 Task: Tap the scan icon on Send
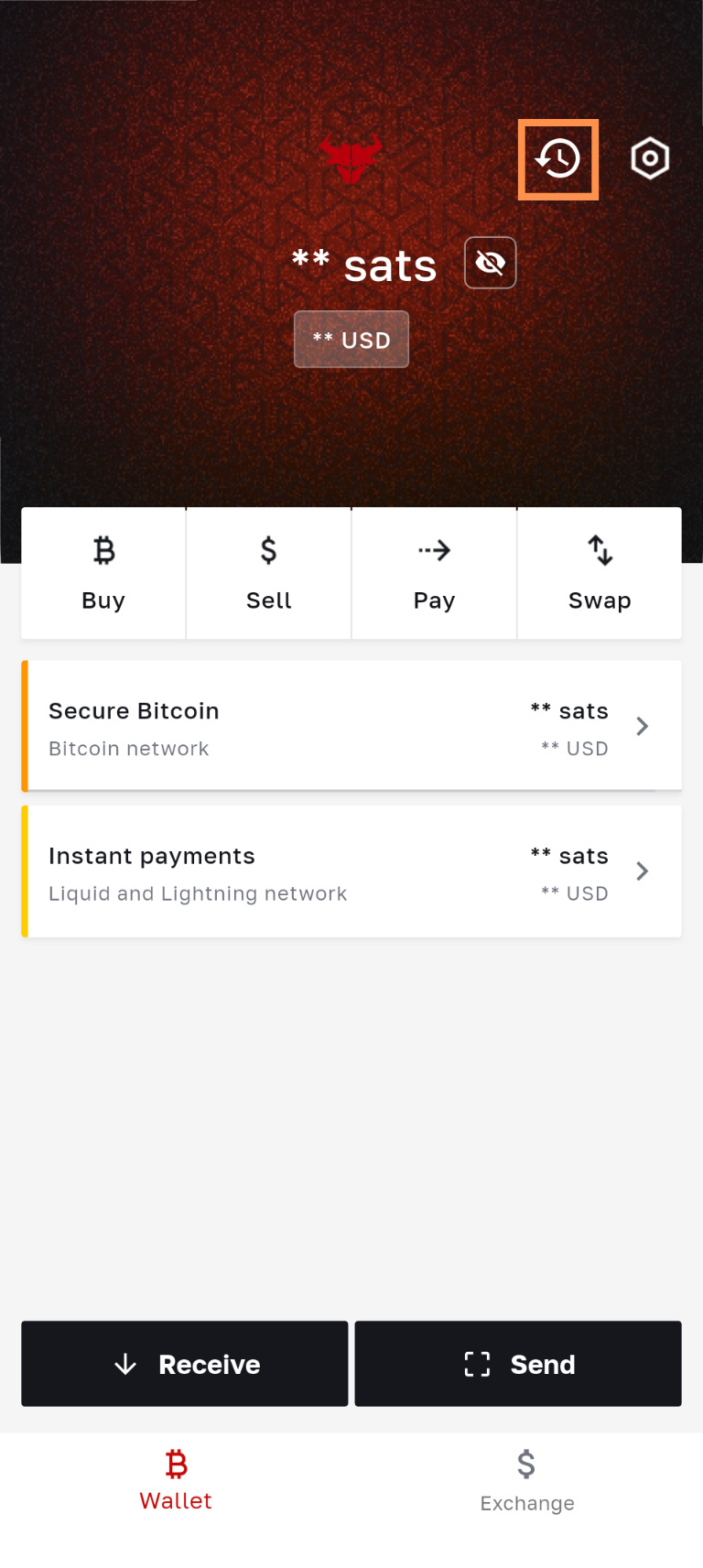click(x=477, y=1364)
